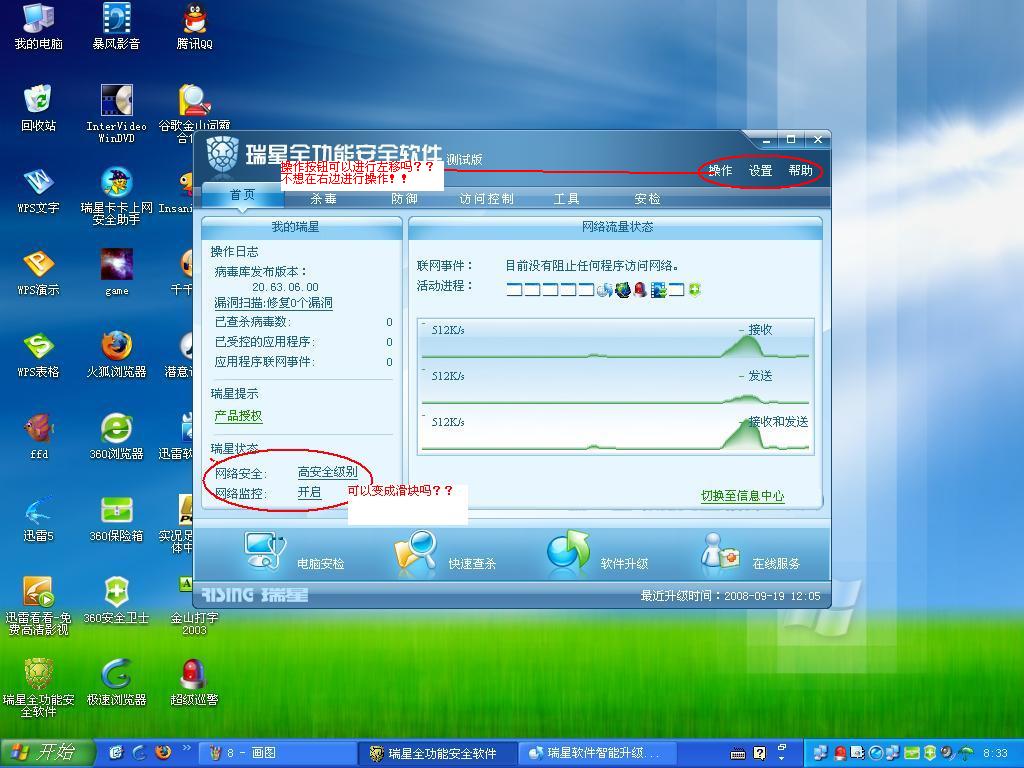This screenshot has width=1024, height=768.
Task: Open WPS文字 desktop icon
Action: (38, 191)
